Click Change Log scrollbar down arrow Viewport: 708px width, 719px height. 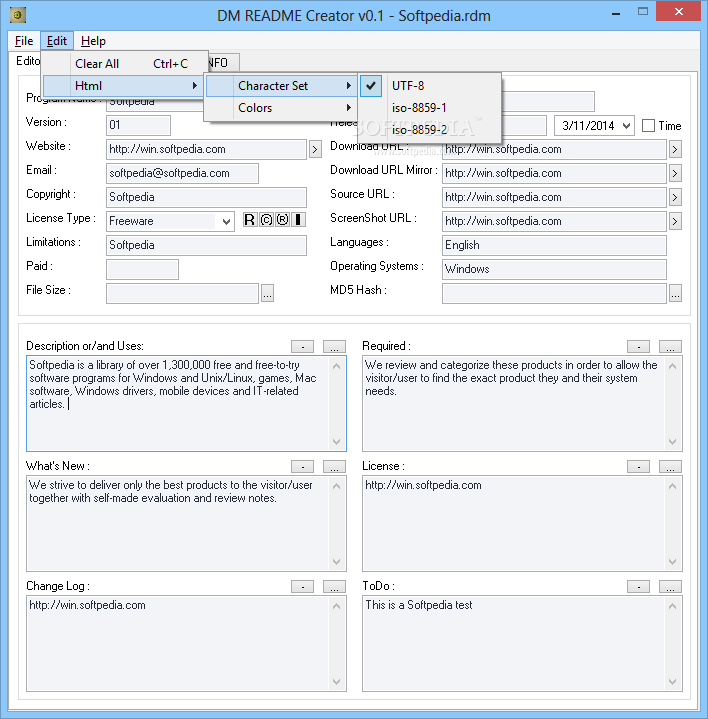tap(337, 682)
